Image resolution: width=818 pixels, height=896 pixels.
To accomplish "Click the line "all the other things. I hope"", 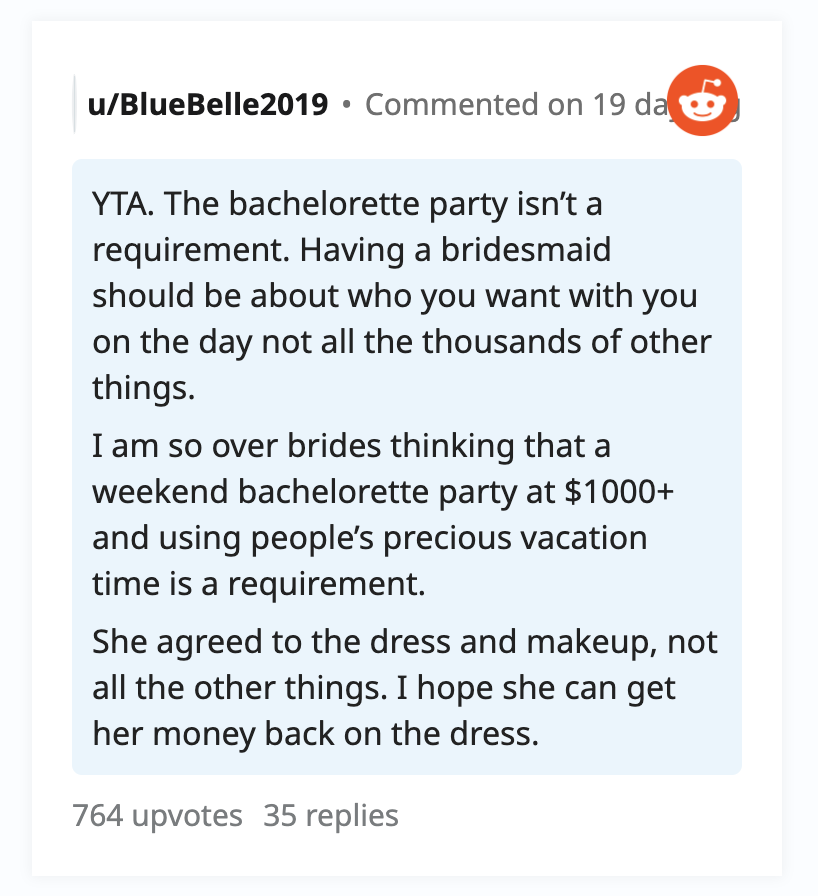I will pyautogui.click(x=384, y=688).
